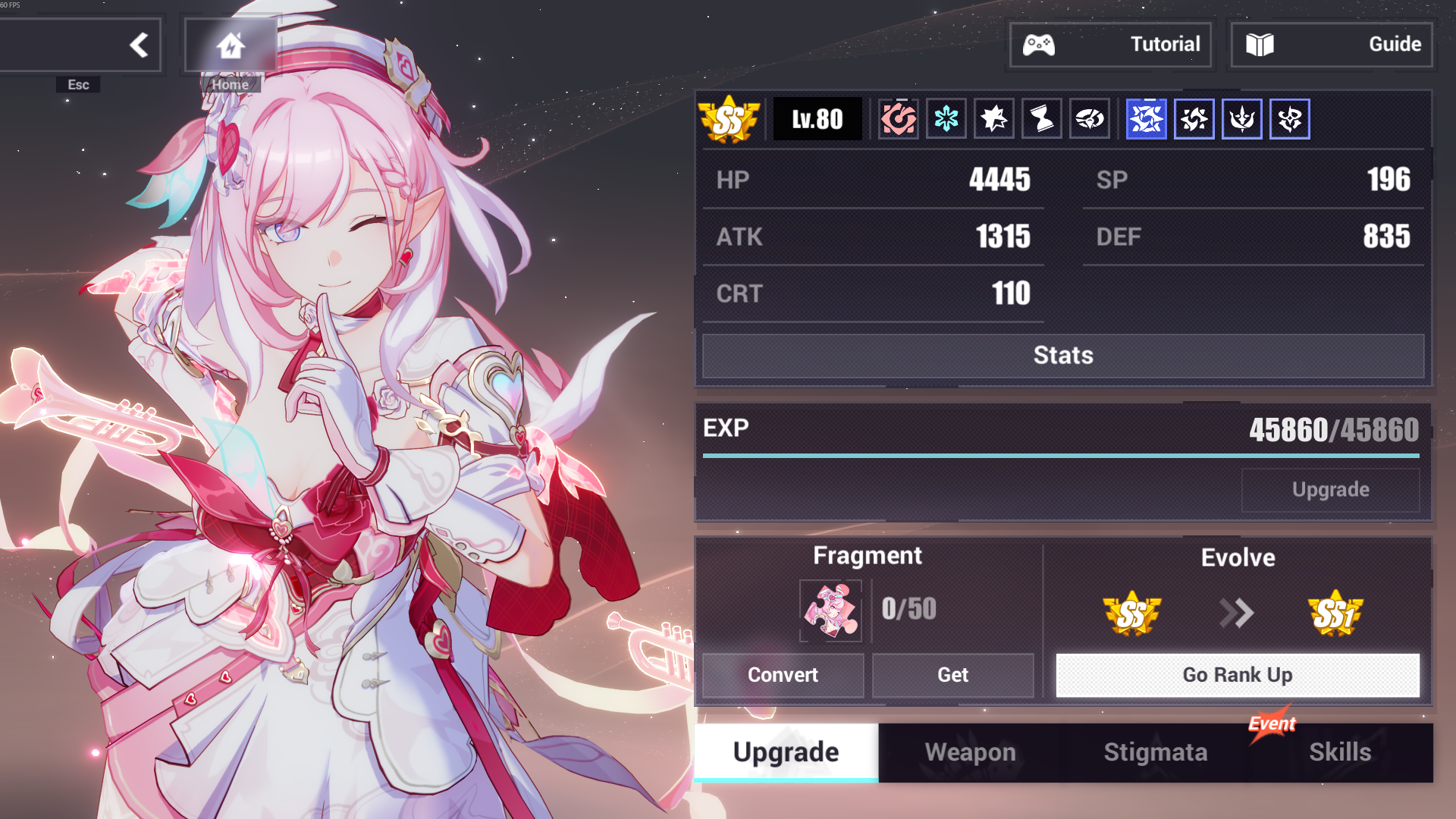Click Go Rank Up button

tap(1238, 675)
